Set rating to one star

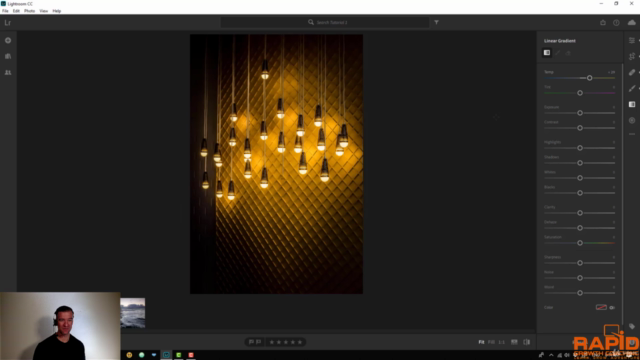pyautogui.click(x=272, y=342)
